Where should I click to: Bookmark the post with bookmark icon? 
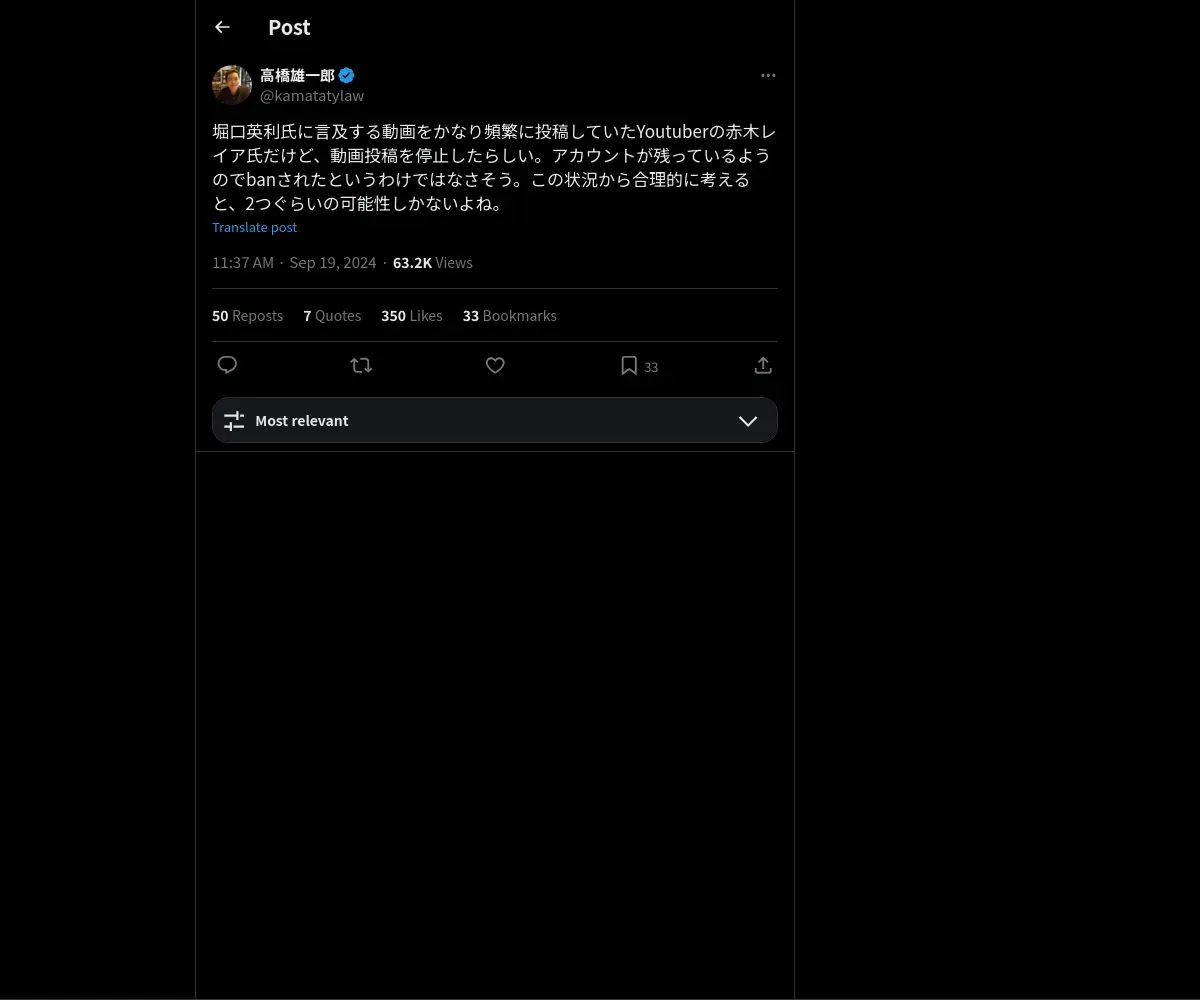(x=629, y=366)
